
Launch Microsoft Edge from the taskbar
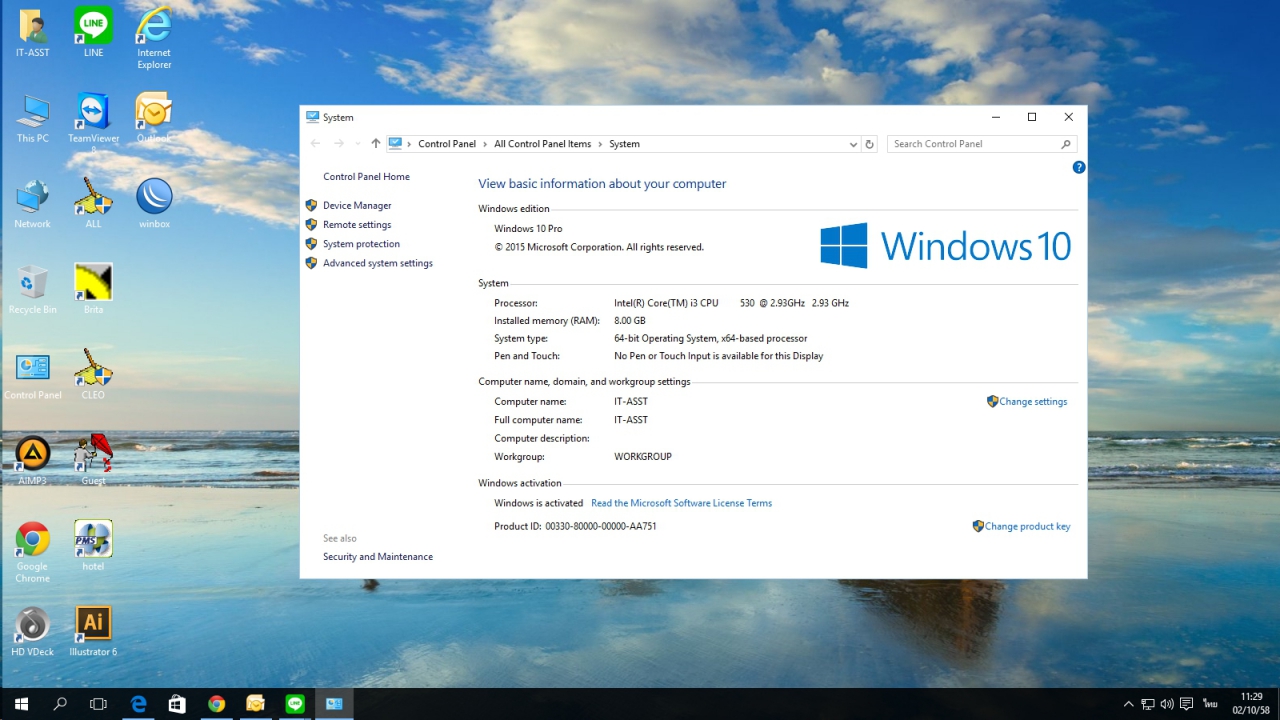138,704
